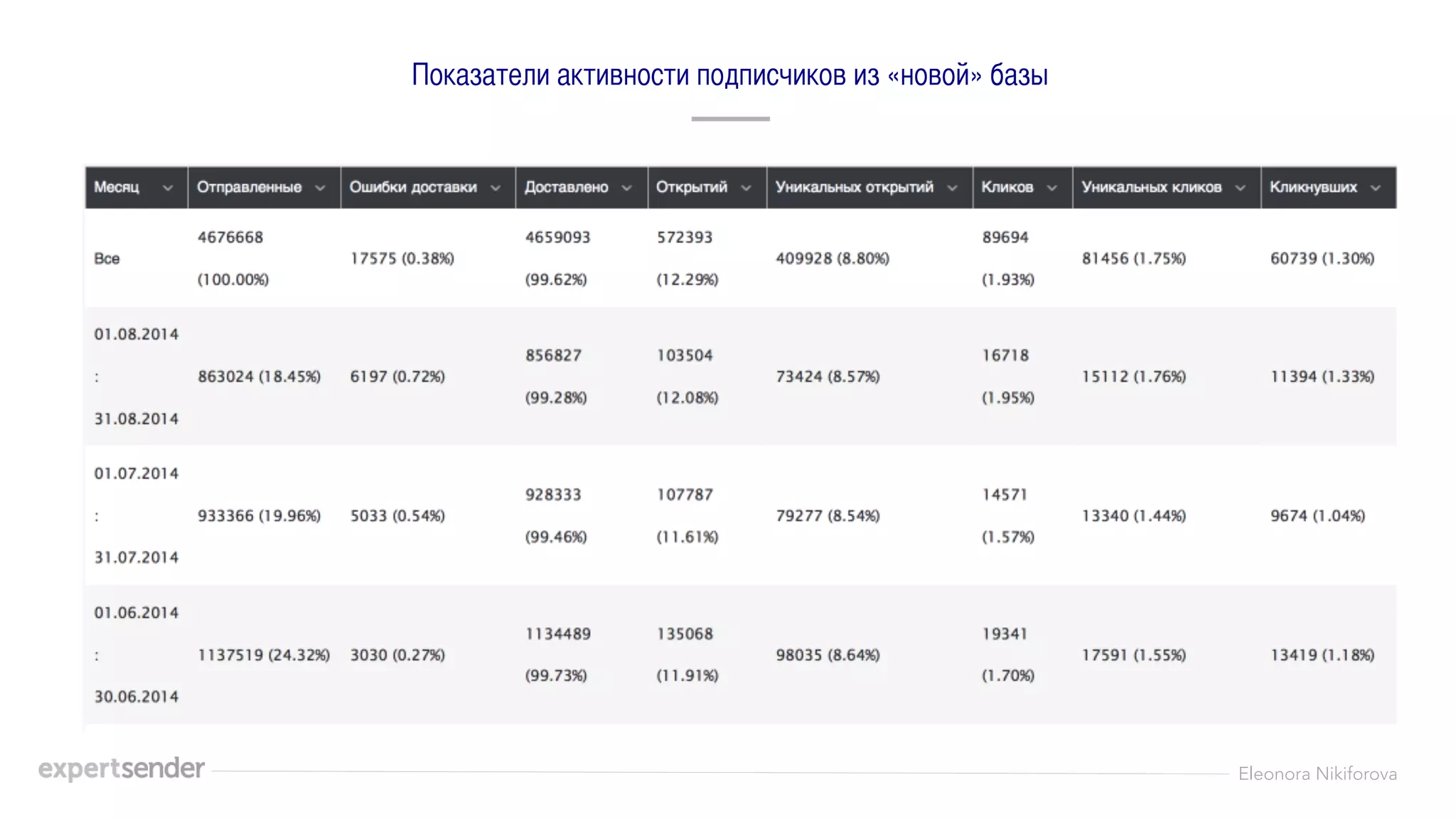
Task: Open the Ошибки доставки column chevron
Action: [496, 188]
